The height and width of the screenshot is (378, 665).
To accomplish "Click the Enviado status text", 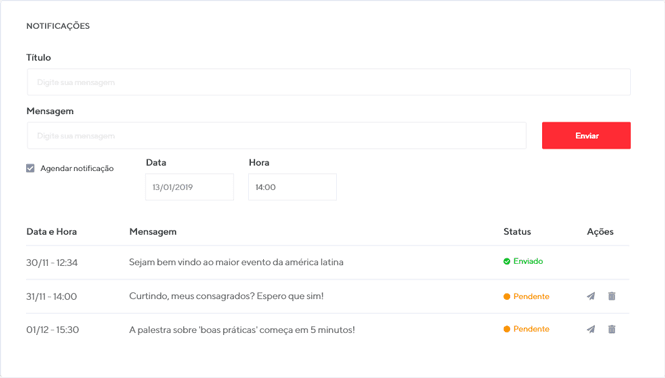I will click(528, 261).
